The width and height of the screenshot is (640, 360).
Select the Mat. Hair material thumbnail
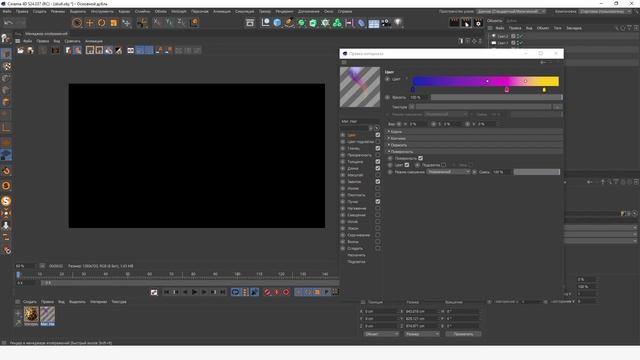tap(47, 315)
